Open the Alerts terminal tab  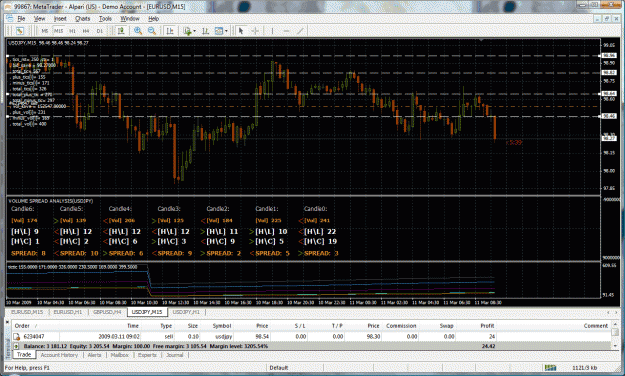point(94,355)
